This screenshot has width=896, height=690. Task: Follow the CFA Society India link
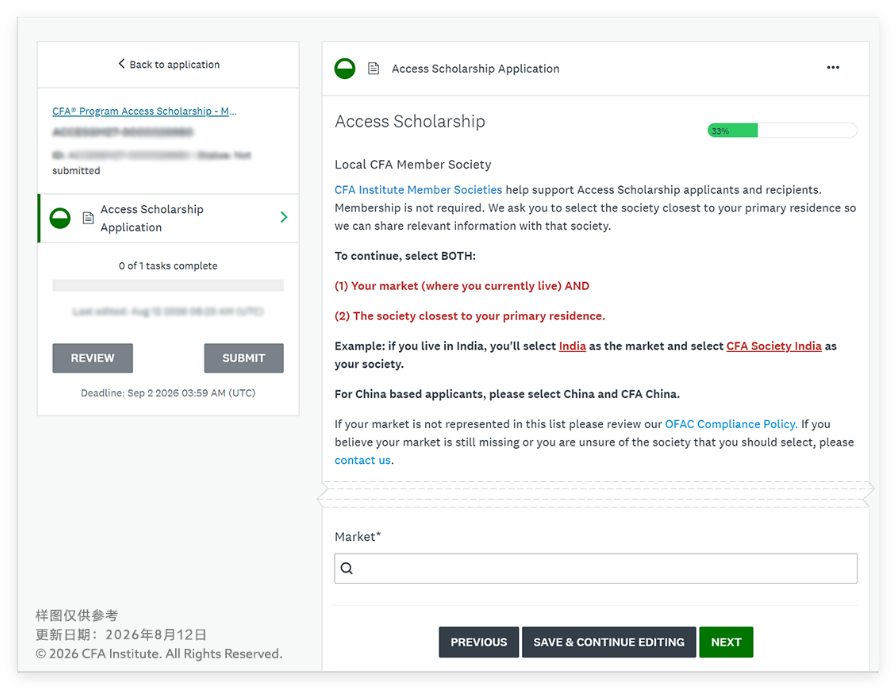pyautogui.click(x=774, y=346)
